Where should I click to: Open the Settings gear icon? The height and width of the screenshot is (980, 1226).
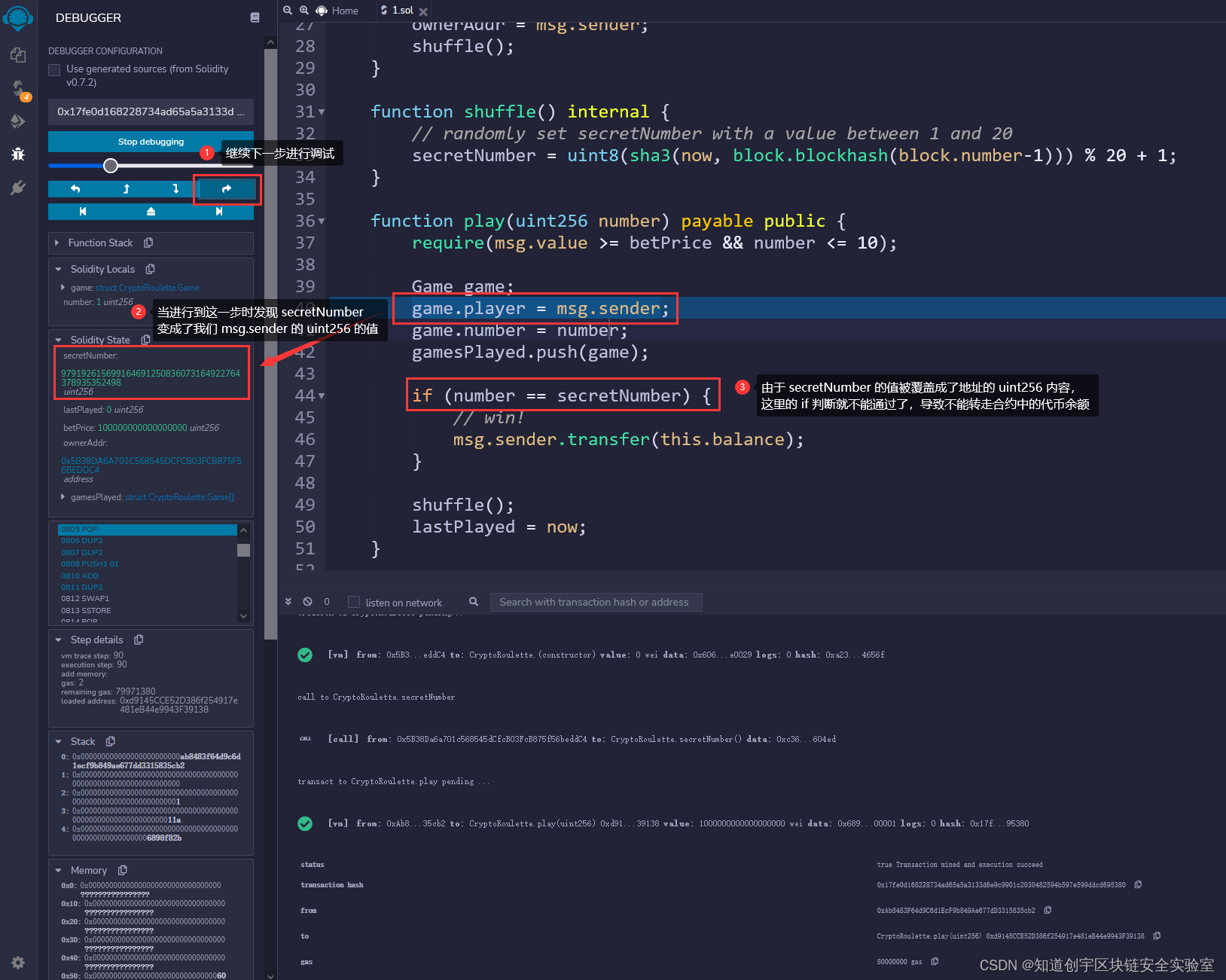[x=18, y=963]
